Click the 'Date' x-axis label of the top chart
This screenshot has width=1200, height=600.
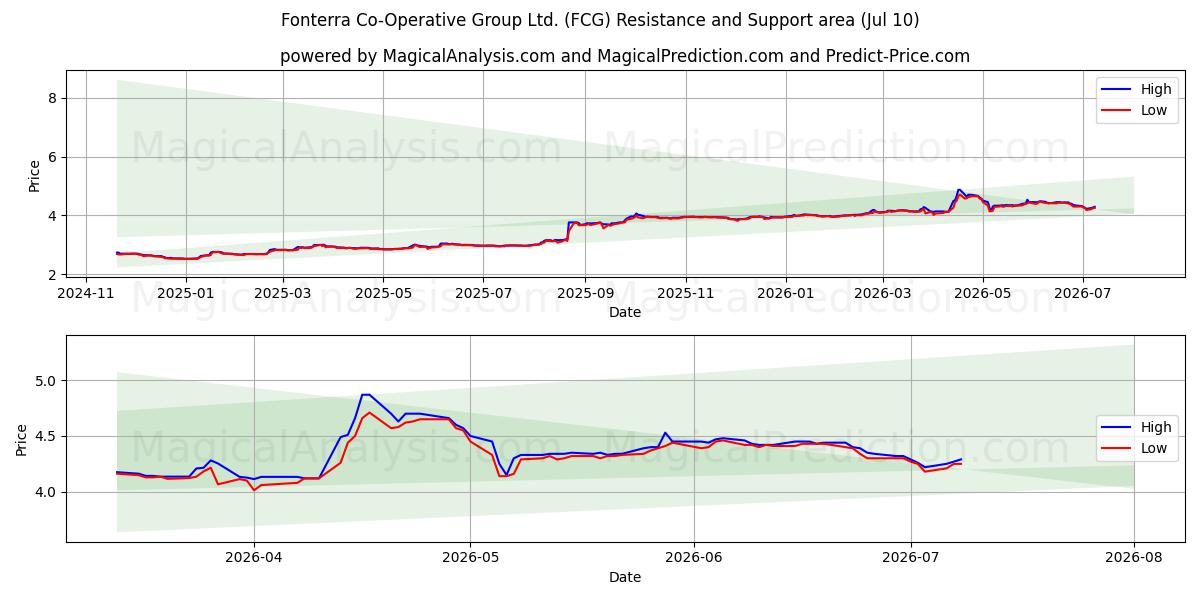(625, 312)
